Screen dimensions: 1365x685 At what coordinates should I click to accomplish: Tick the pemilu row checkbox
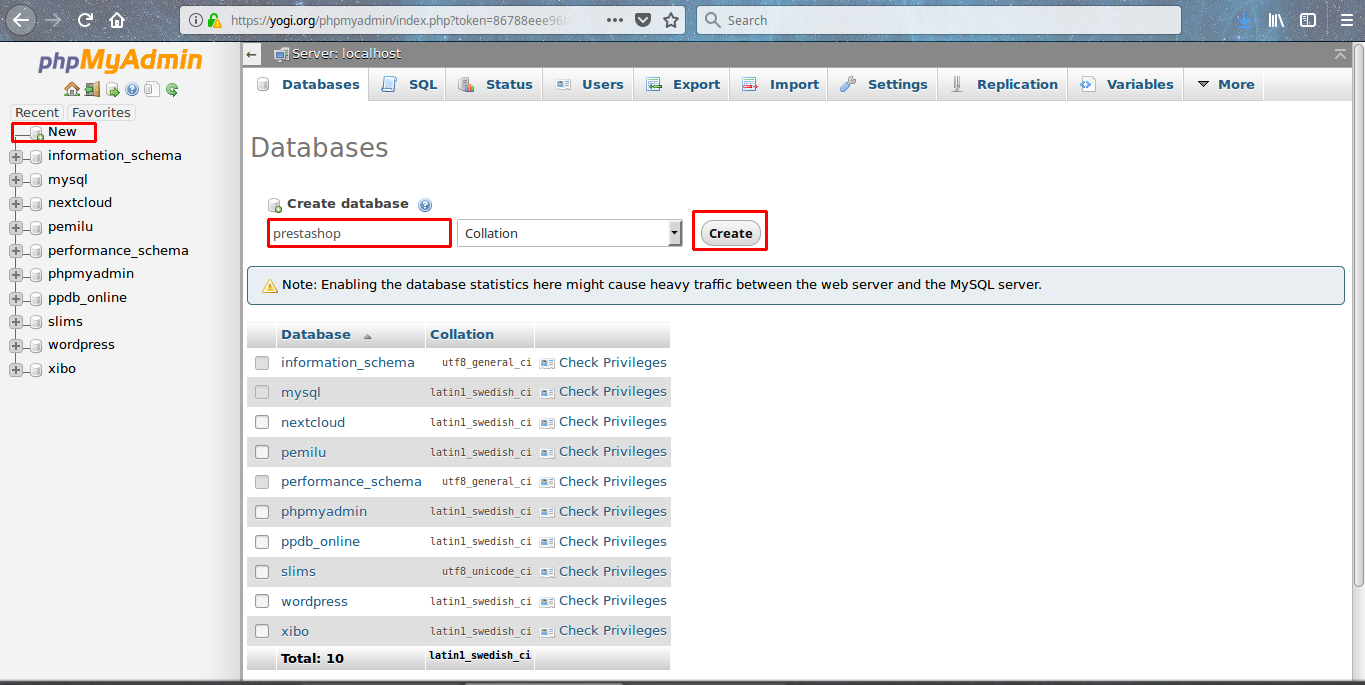click(262, 452)
